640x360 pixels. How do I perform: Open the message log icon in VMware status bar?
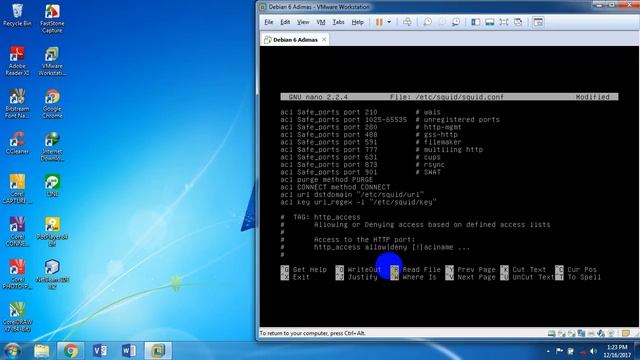click(626, 333)
